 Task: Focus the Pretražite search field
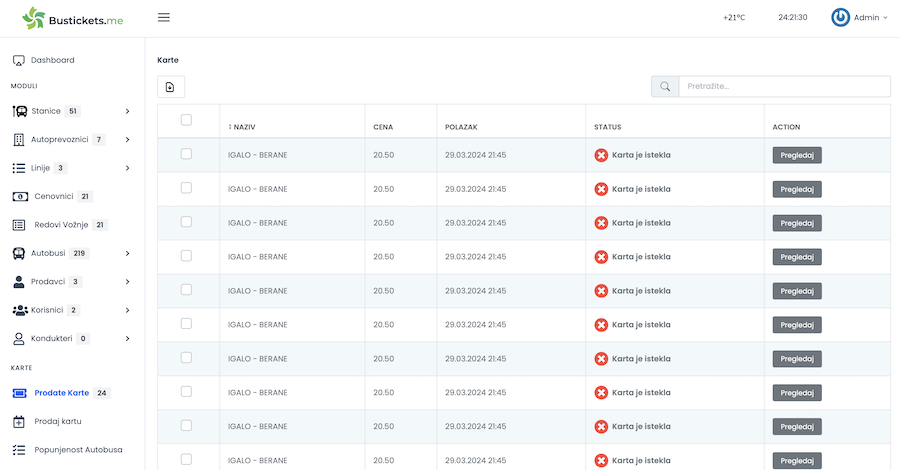[785, 87]
